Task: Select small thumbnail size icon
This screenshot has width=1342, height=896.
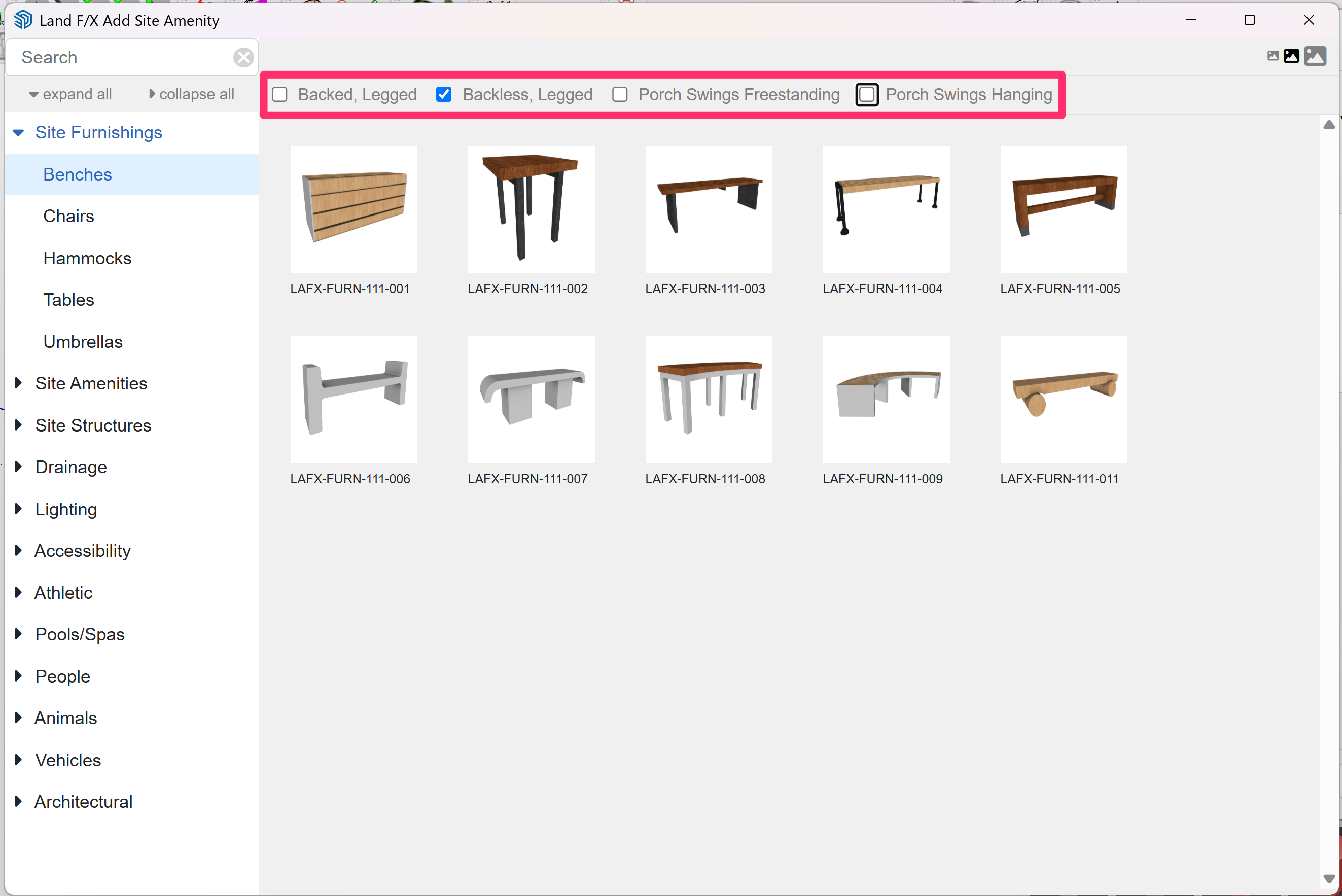Action: point(1273,56)
